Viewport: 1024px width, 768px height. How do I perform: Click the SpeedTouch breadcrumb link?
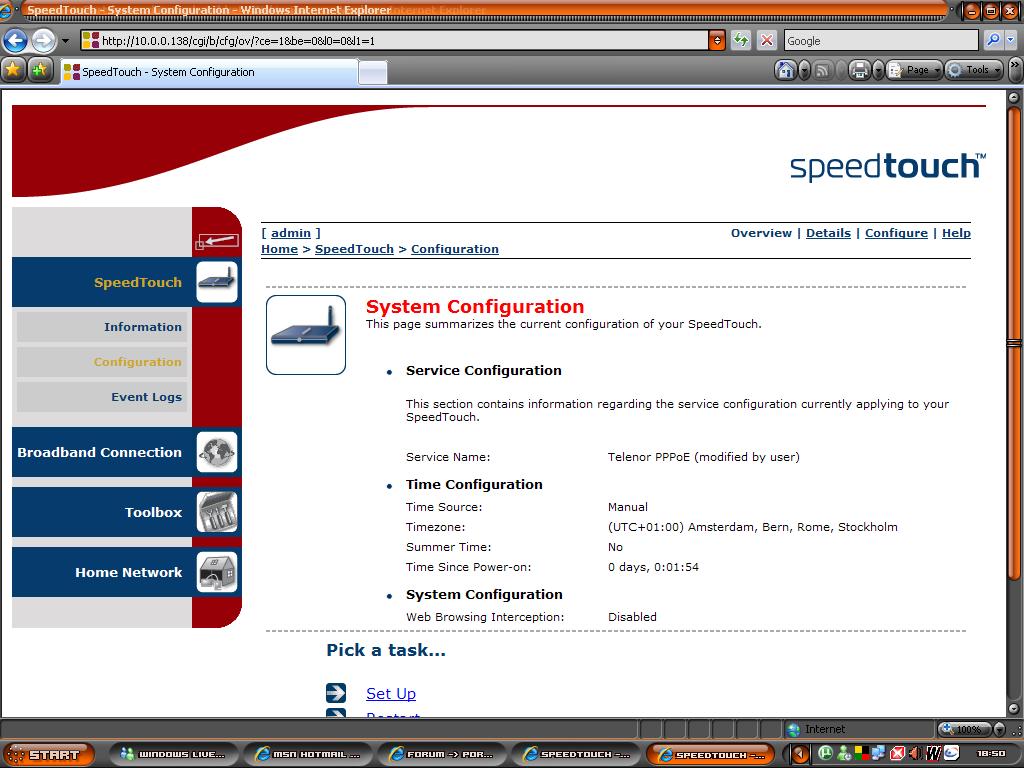click(354, 249)
